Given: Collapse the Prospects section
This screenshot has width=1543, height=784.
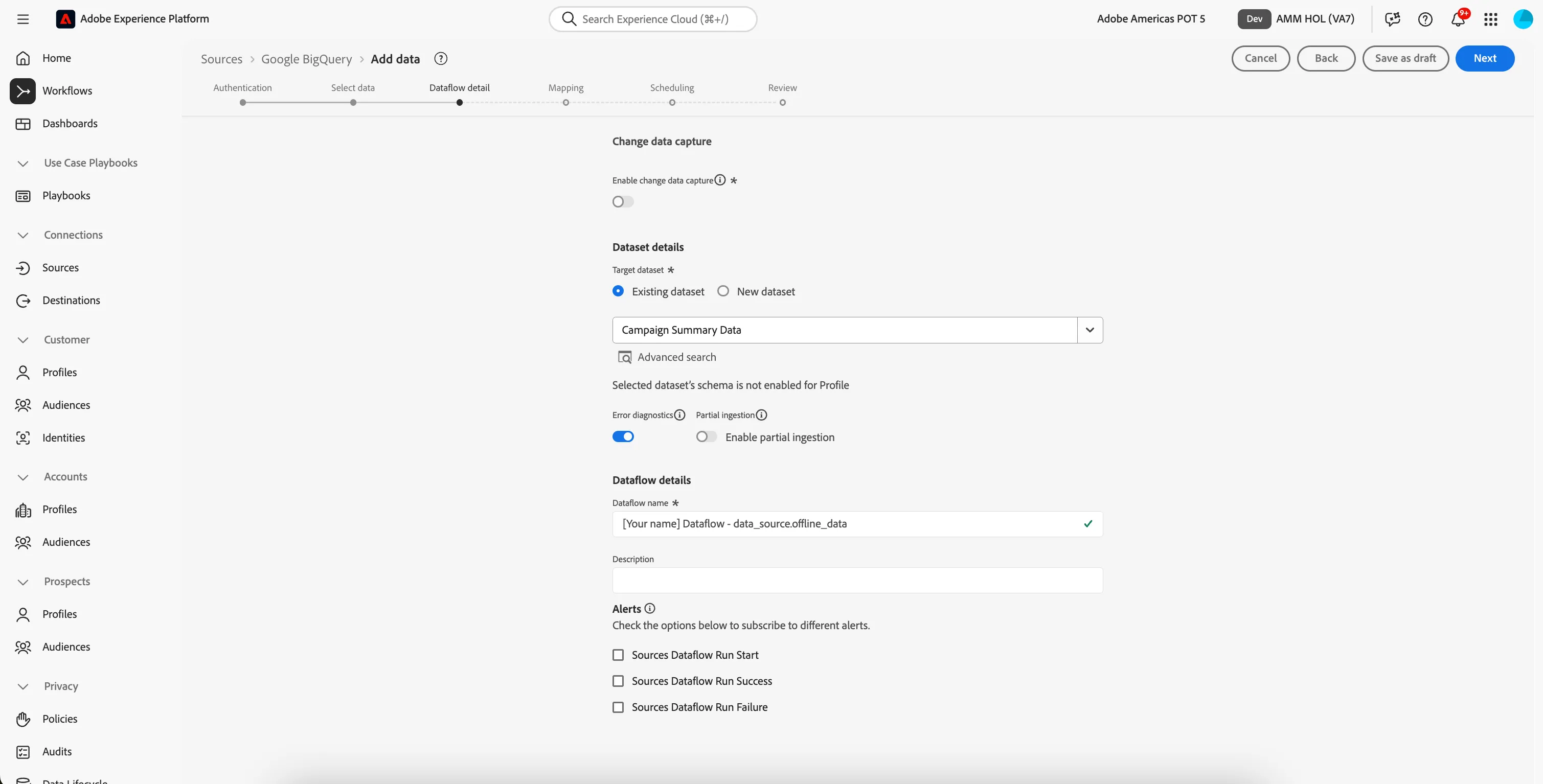Looking at the screenshot, I should pos(23,582).
